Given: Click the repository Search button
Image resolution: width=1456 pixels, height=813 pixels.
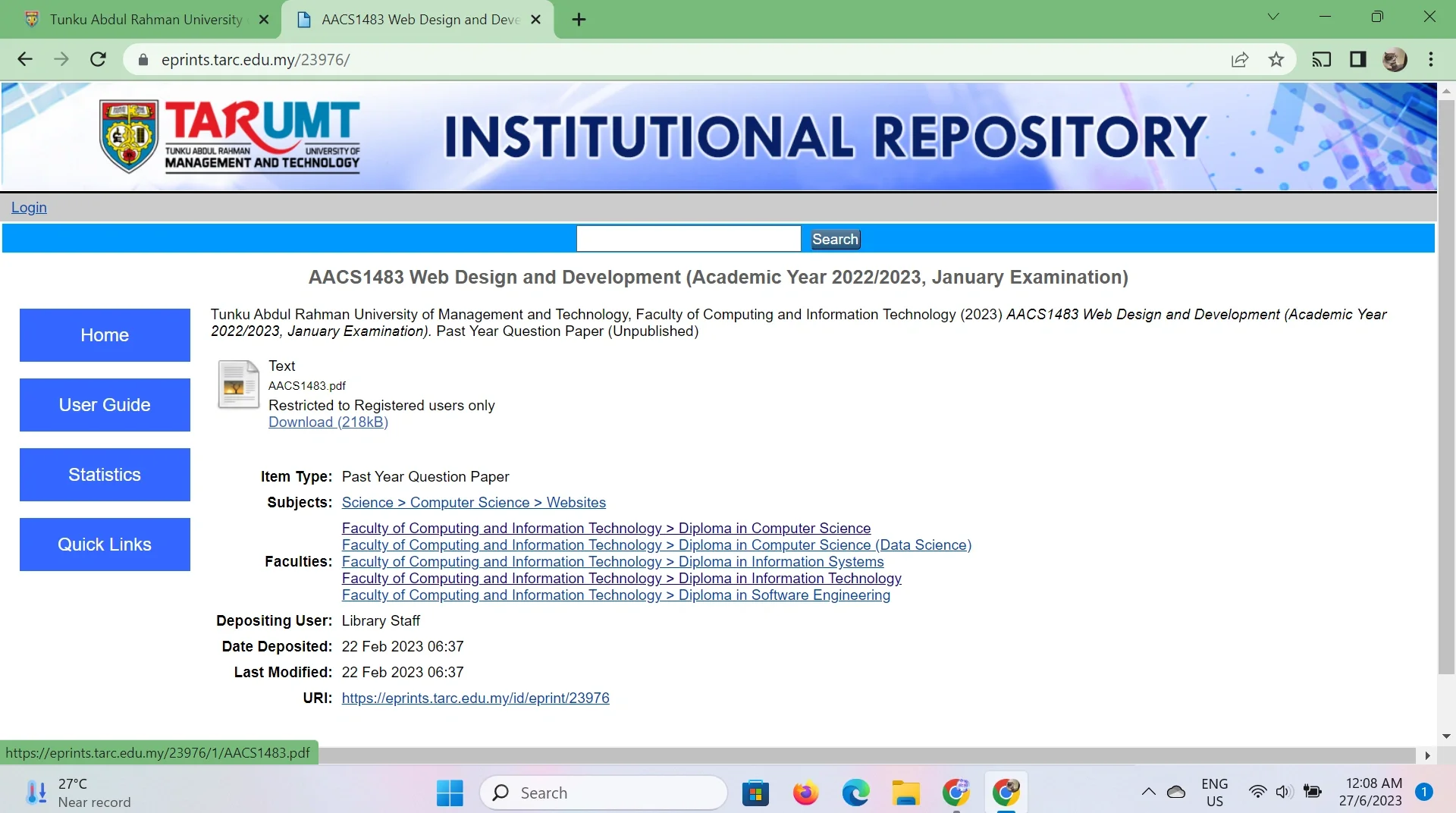Looking at the screenshot, I should [x=835, y=240].
